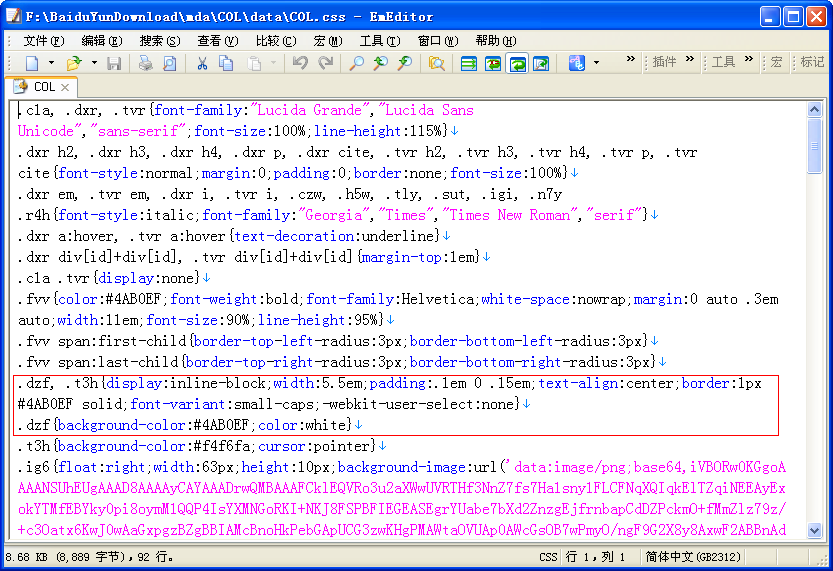The width and height of the screenshot is (833, 571).
Task: Open the 比较(C) menu
Action: (275, 41)
